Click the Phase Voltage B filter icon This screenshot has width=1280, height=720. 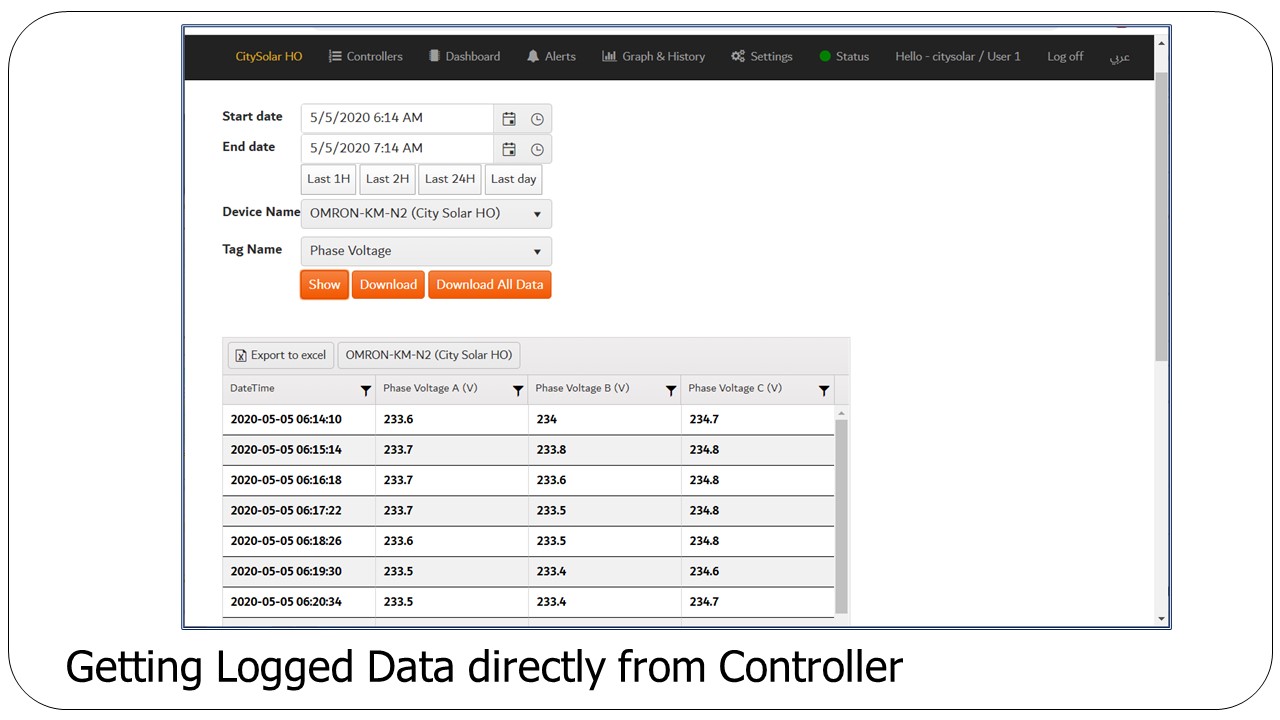[x=671, y=390]
